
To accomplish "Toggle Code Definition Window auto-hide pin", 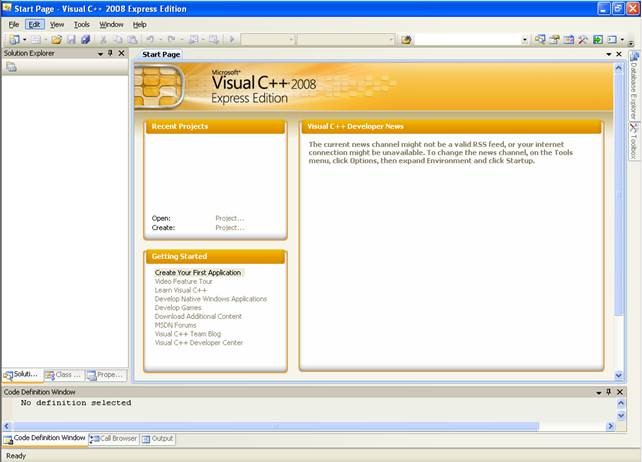I will click(x=608, y=392).
